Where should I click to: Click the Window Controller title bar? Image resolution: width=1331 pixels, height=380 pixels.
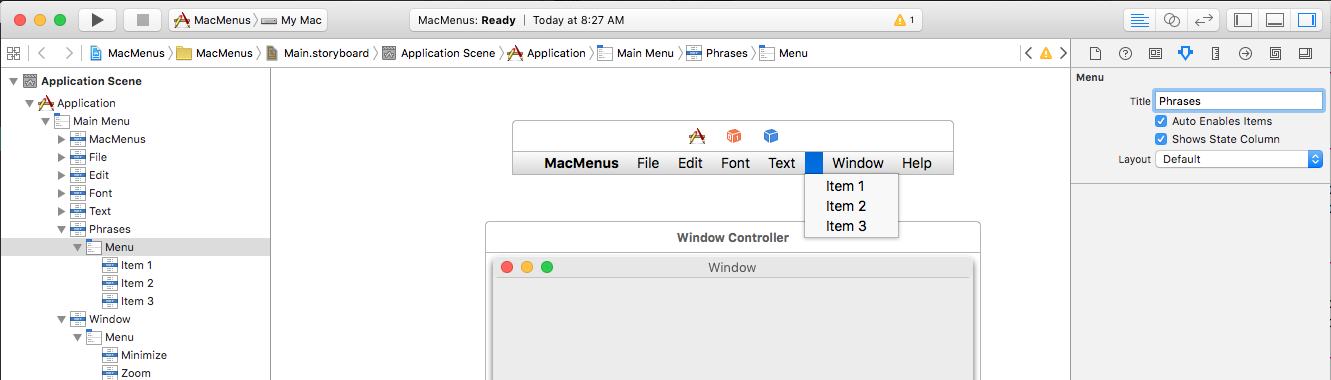pos(733,237)
